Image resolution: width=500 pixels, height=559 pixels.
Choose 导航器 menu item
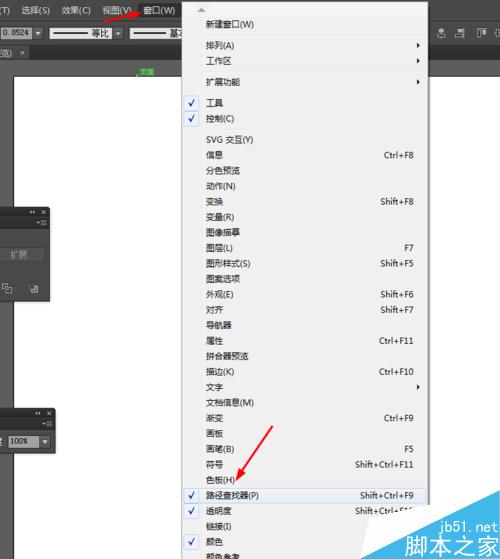[x=305, y=325]
